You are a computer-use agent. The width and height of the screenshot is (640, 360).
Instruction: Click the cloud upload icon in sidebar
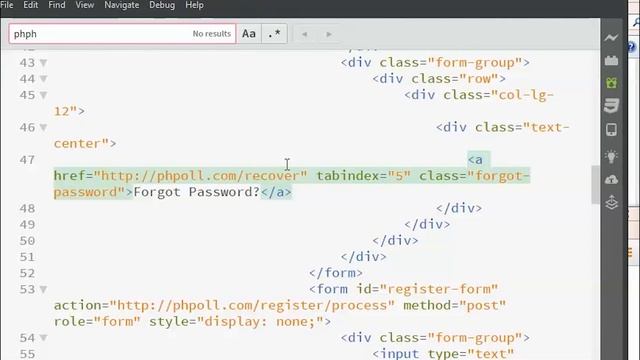[611, 180]
